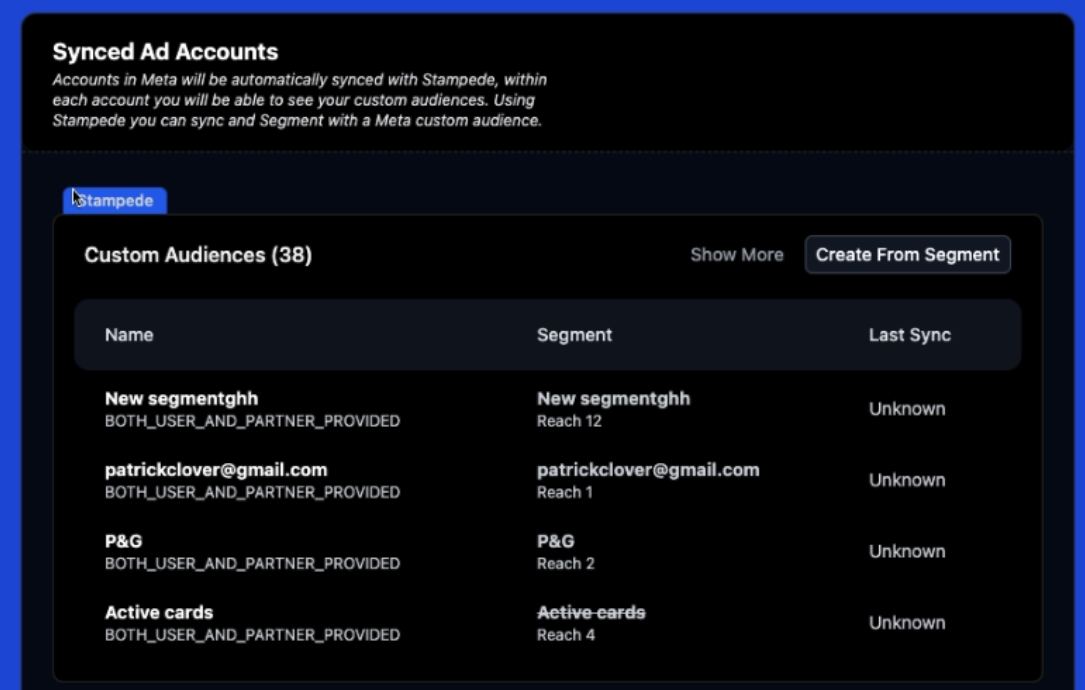View the patrickclover@gmail.com linked segment
The image size is (1085, 690).
[x=648, y=470]
